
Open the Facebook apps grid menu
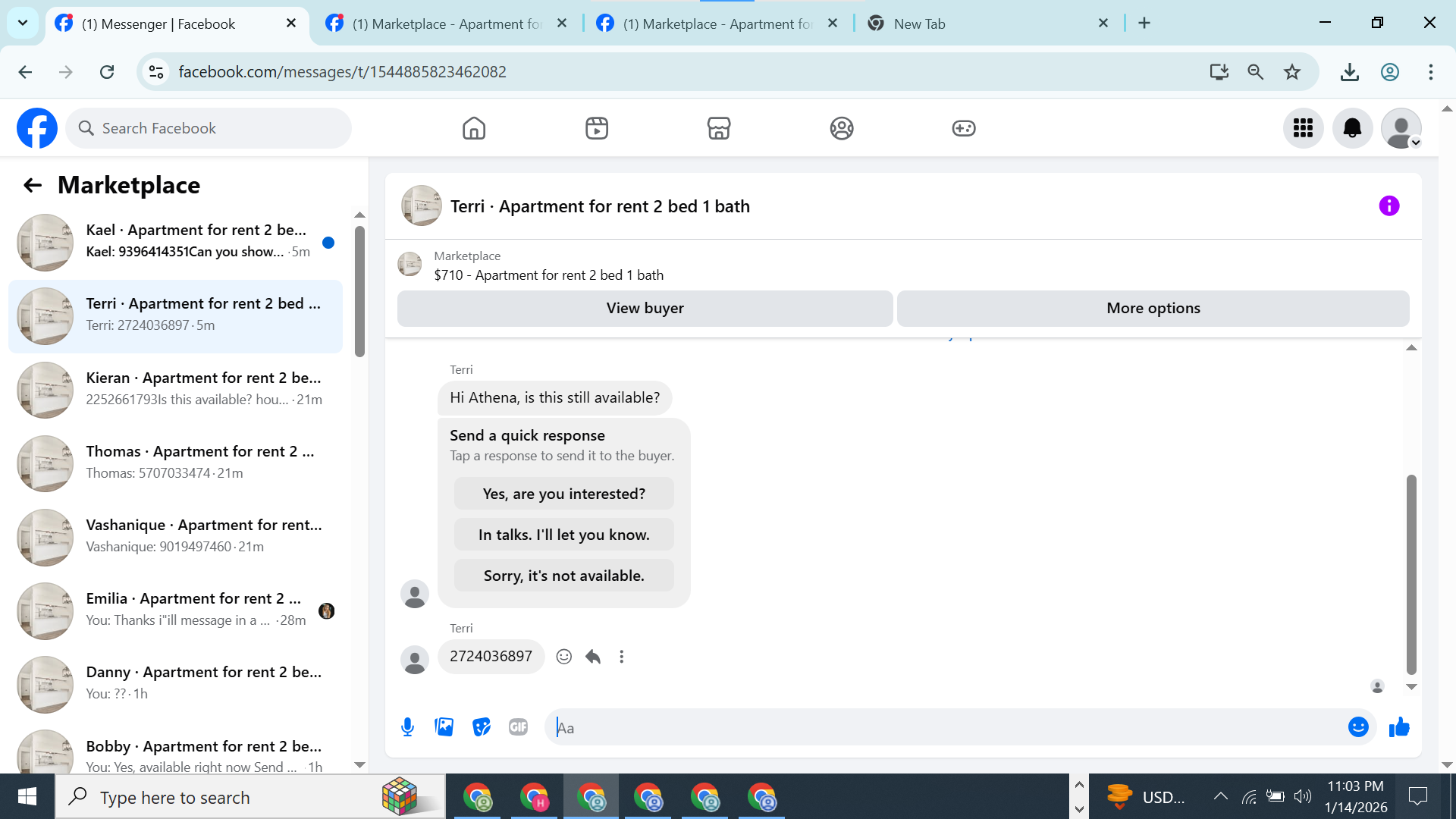[1303, 128]
